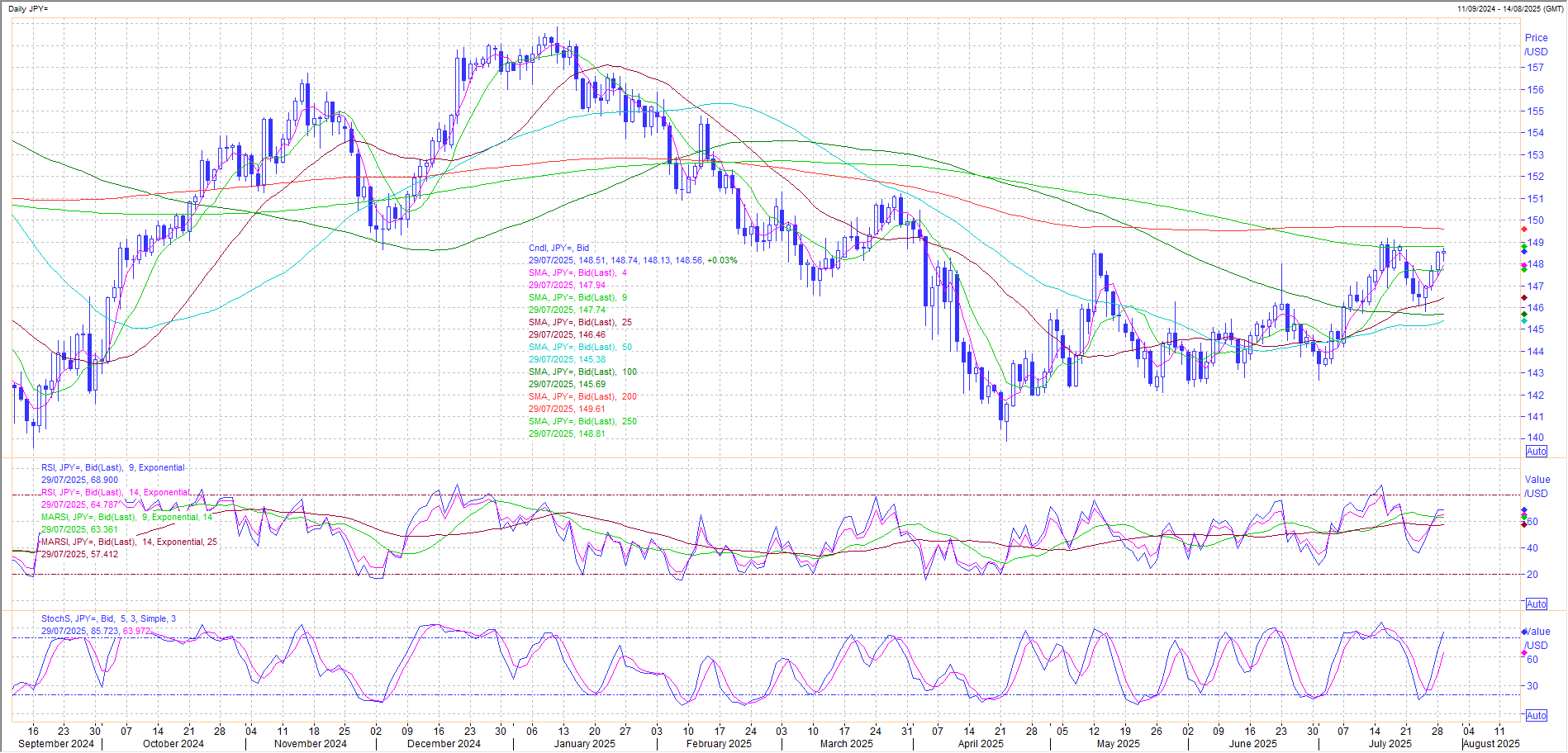The image size is (1568, 753).
Task: Click the 'September 2024' month label
Action: click(x=56, y=744)
